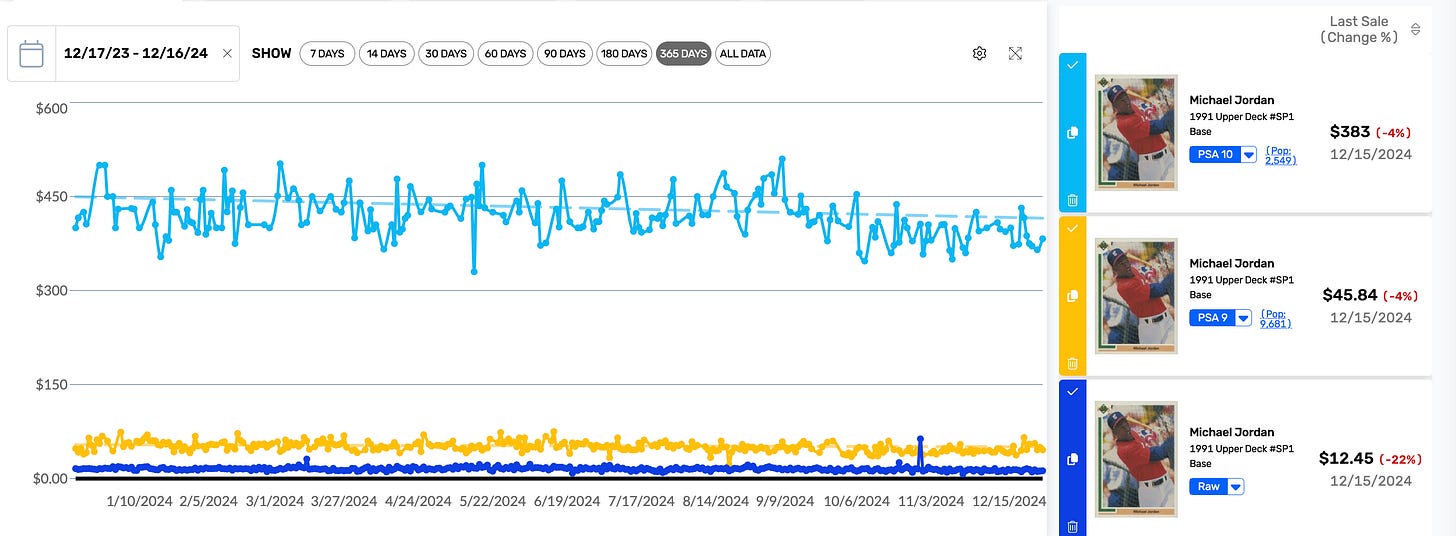The width and height of the screenshot is (1456, 536).
Task: Open chart settings gear icon
Action: pos(979,54)
